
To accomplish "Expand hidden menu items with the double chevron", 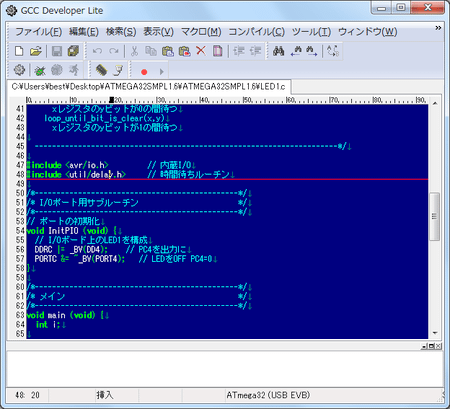I will point(438,28).
